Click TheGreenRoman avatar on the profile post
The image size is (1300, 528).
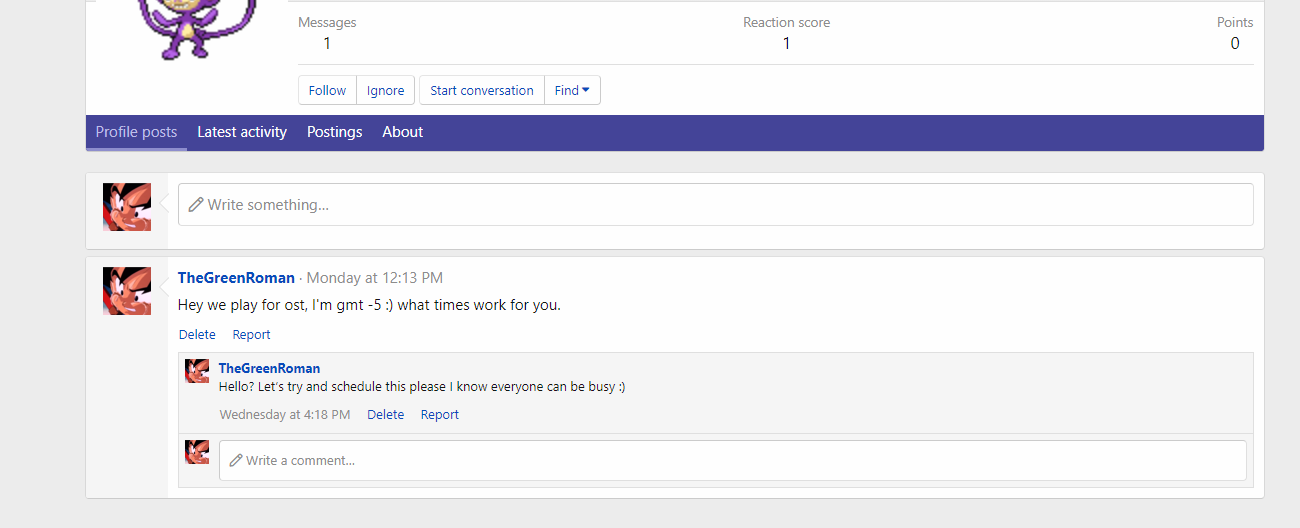pyautogui.click(x=127, y=291)
